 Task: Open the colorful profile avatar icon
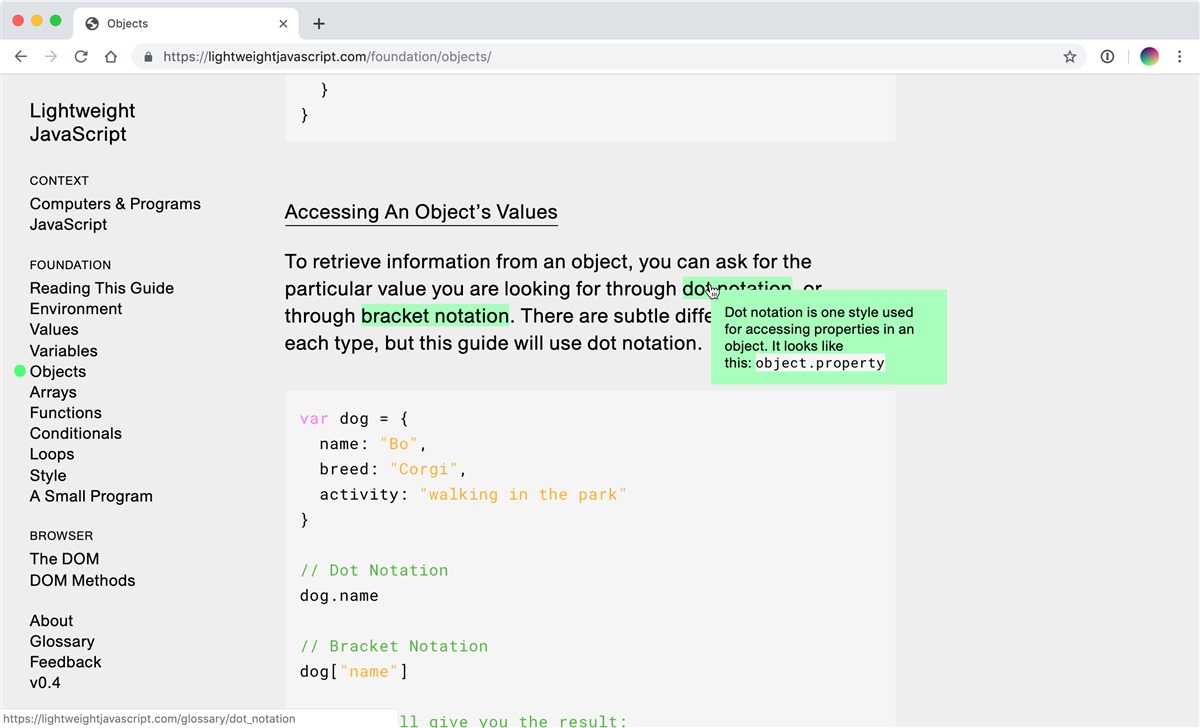tap(1149, 57)
